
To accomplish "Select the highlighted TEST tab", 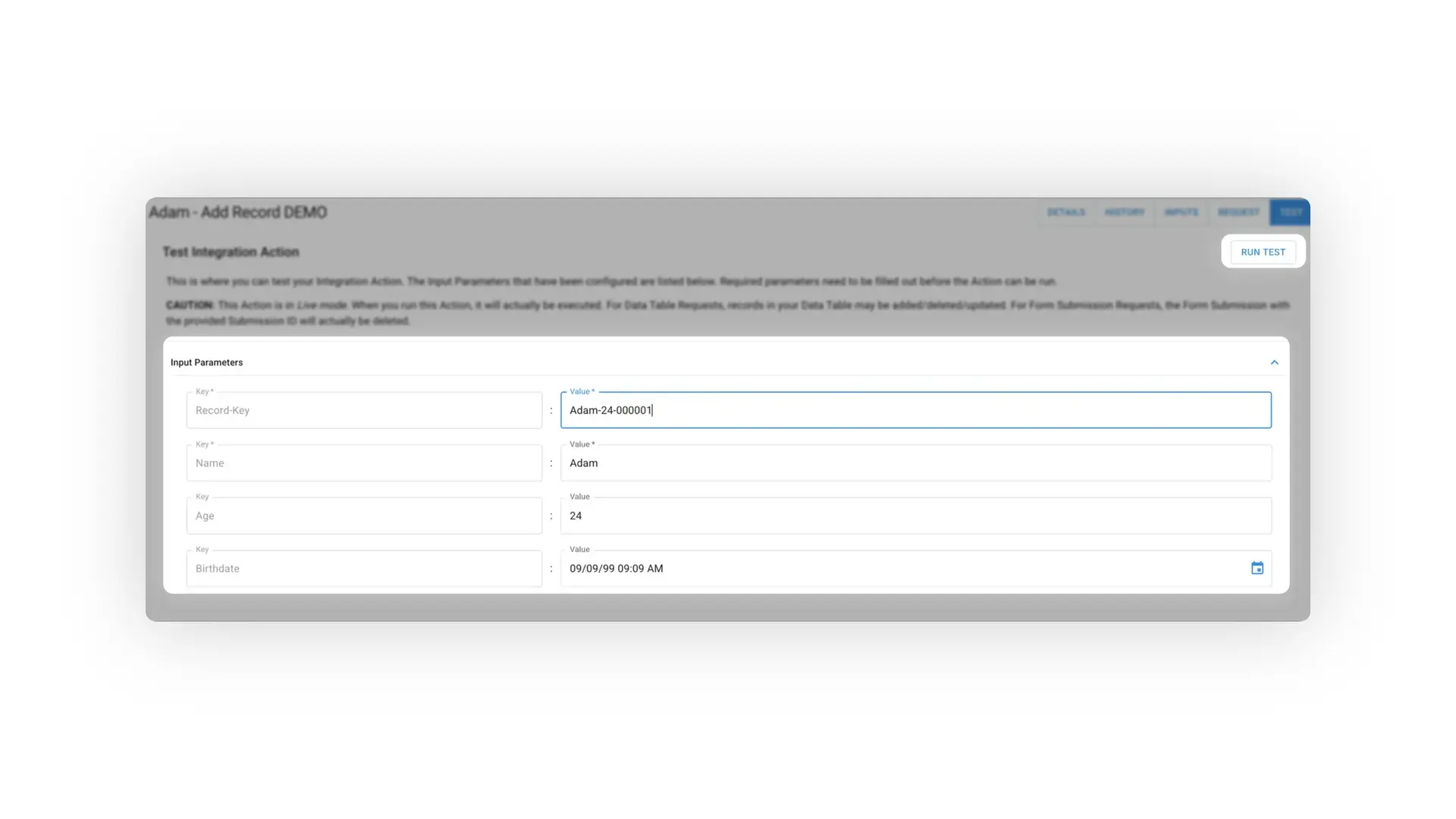I will (1289, 213).
